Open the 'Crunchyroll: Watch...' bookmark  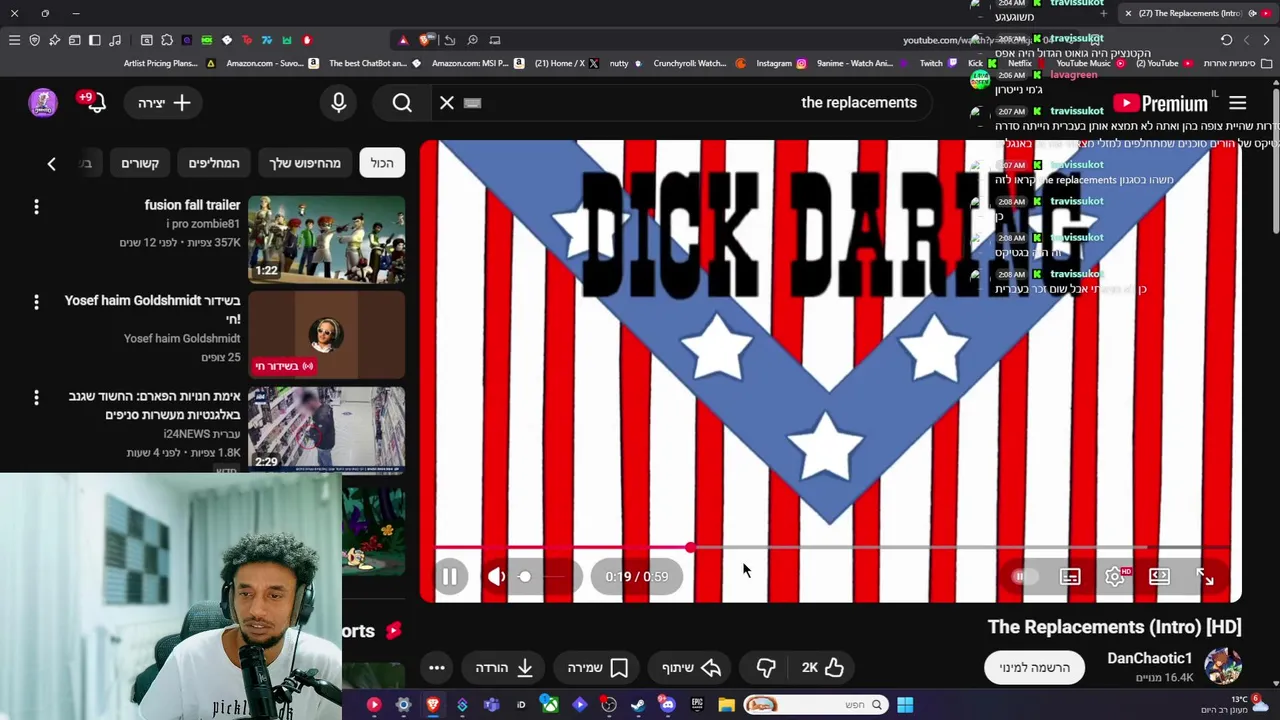699,63
